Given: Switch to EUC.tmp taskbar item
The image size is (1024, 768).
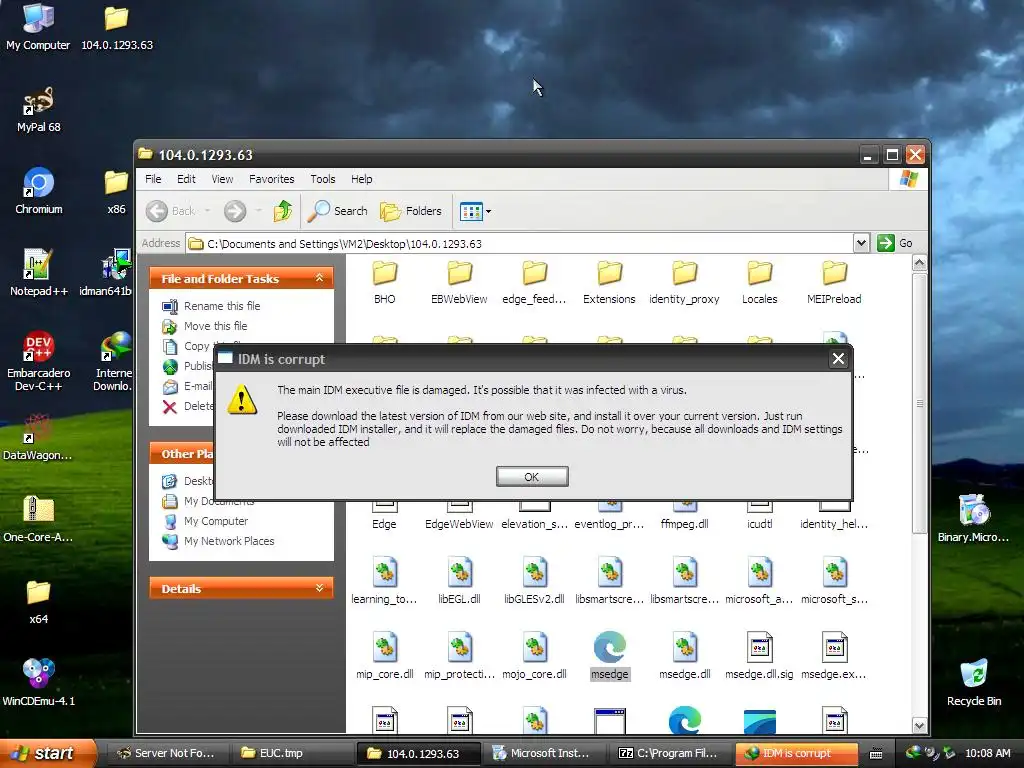Looking at the screenshot, I should point(292,753).
